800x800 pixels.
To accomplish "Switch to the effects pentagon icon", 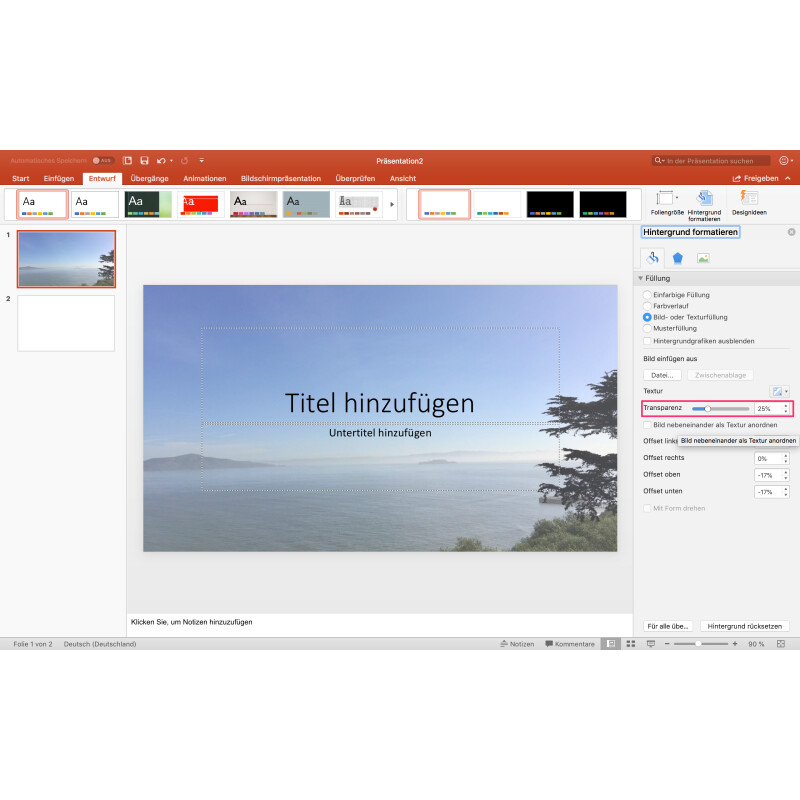I will (677, 258).
